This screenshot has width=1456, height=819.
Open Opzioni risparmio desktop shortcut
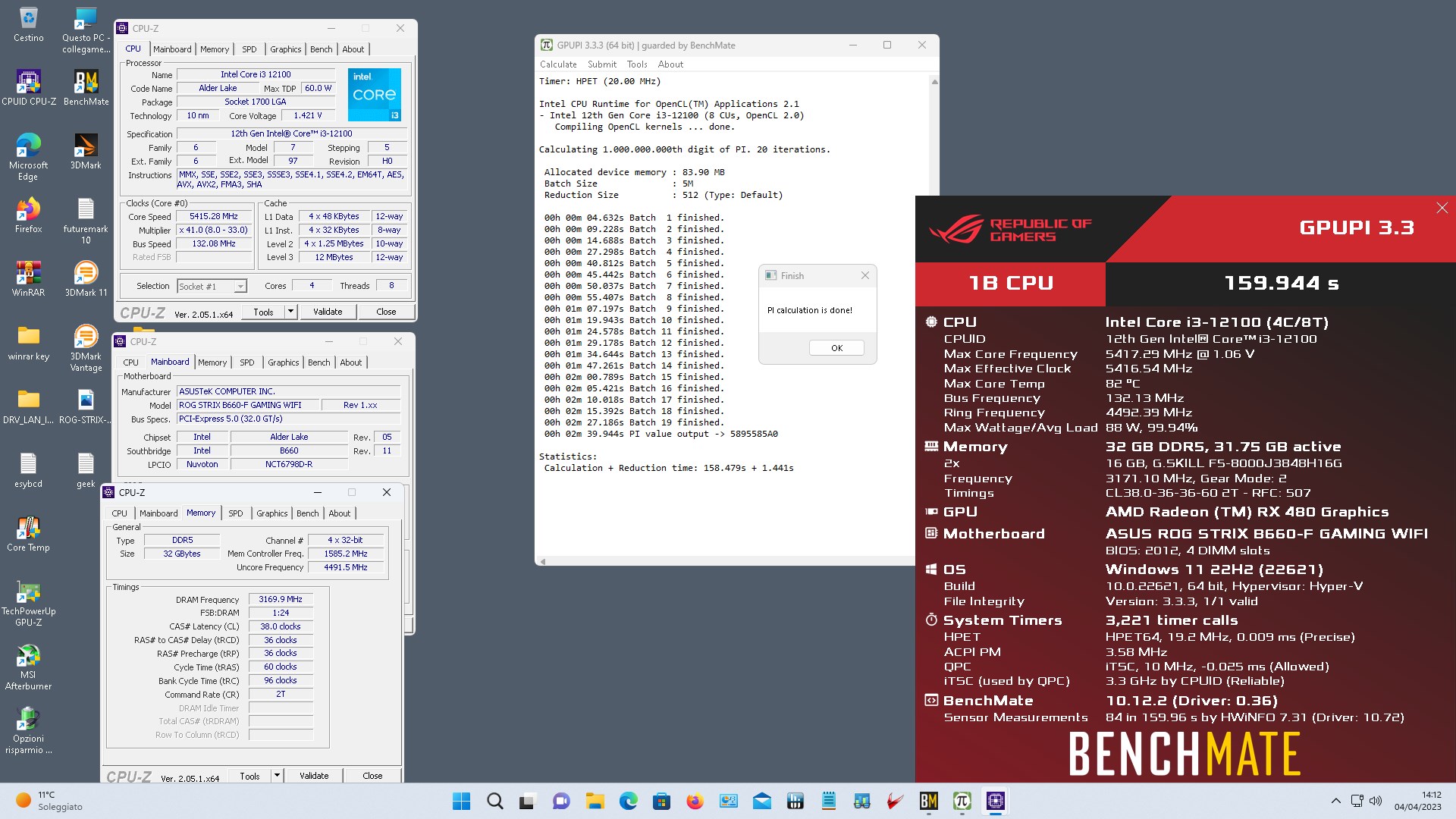point(29,730)
